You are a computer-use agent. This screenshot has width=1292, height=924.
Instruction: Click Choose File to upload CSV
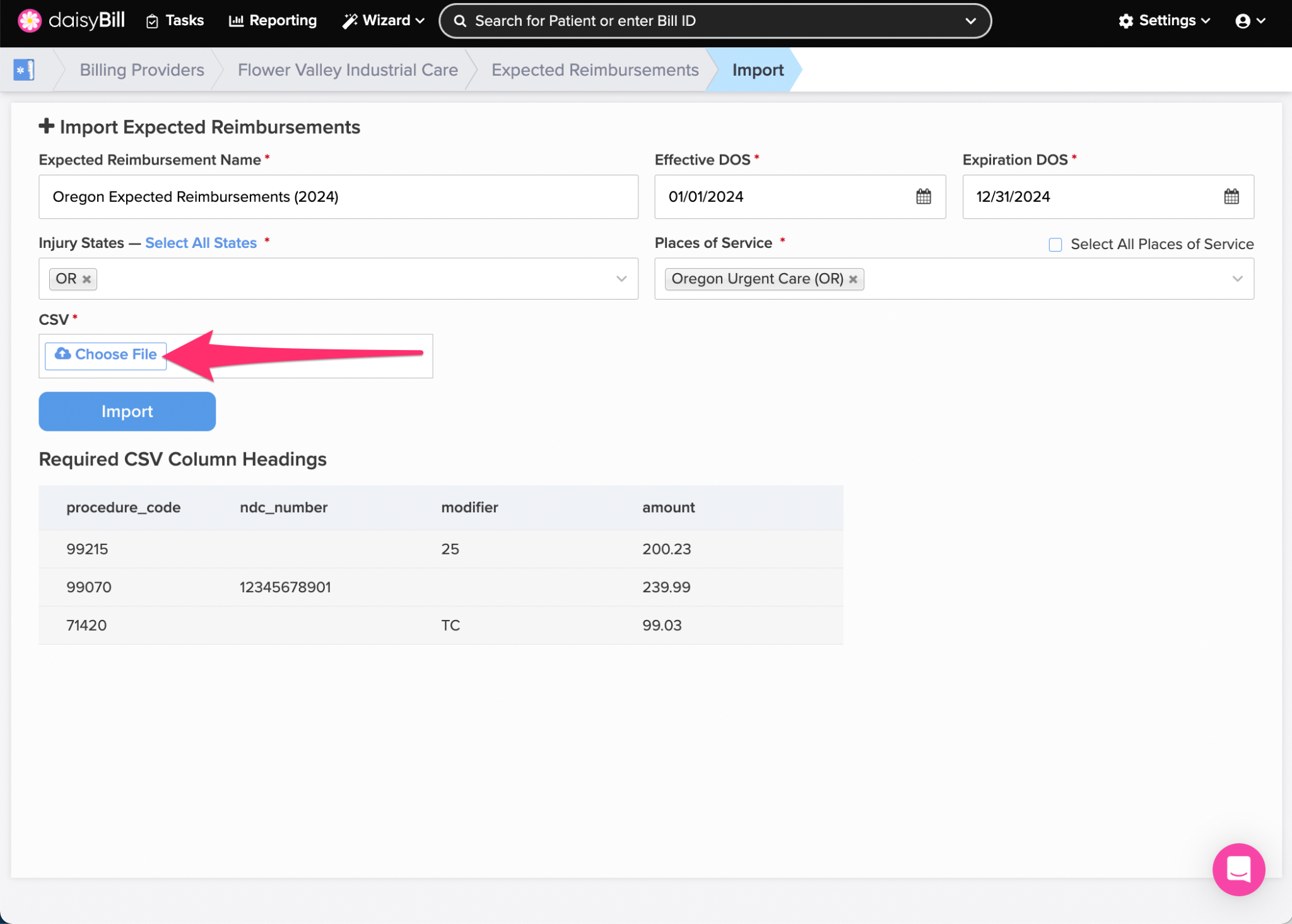pos(106,355)
